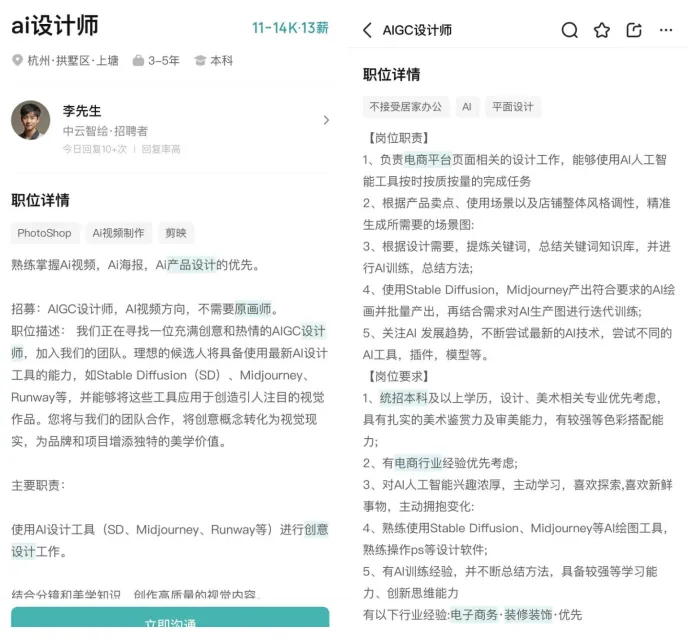
Task: Click the 本科 education text
Action: coord(221,60)
